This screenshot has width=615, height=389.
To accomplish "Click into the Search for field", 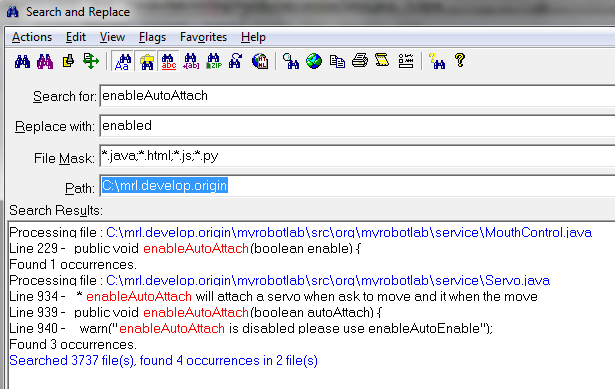I will tap(357, 96).
